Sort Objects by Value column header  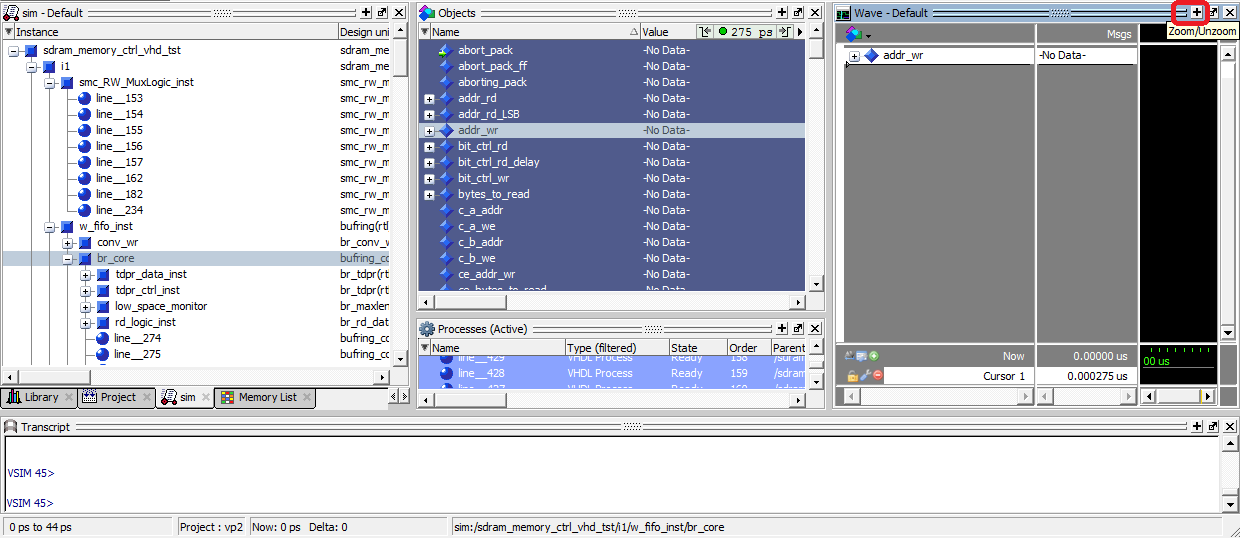pyautogui.click(x=667, y=32)
